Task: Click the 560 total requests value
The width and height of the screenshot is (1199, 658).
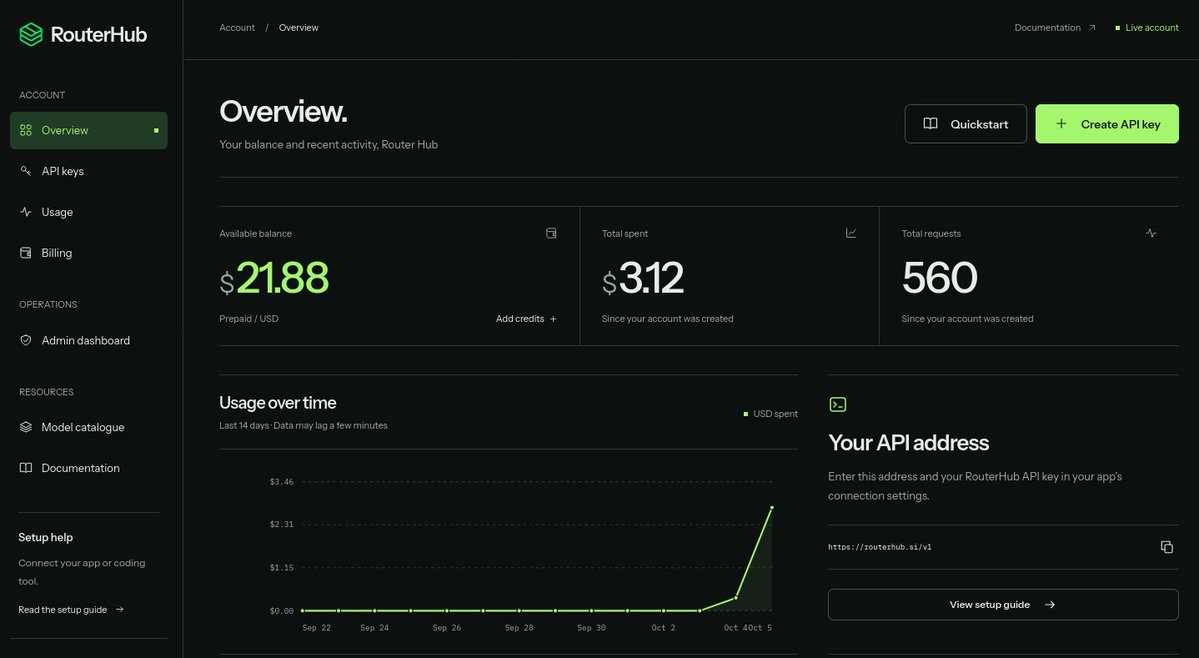Action: coord(940,277)
